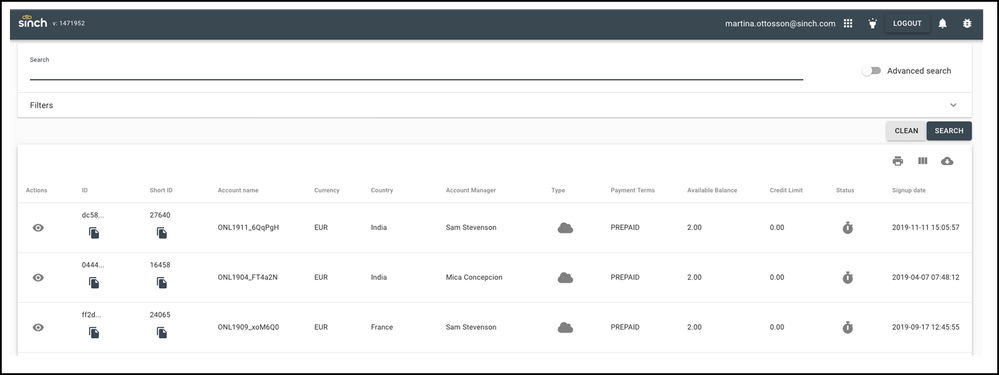
Task: Sort by Type column header
Action: [x=558, y=190]
